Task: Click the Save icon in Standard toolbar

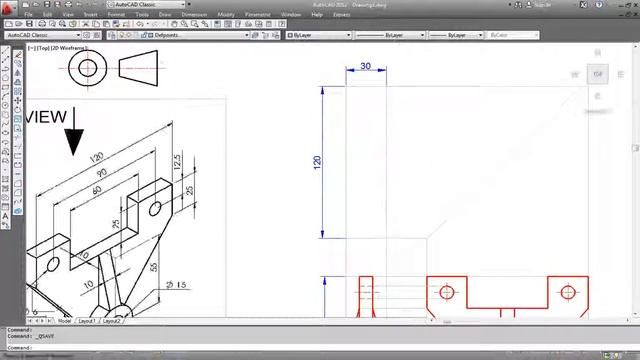Action: 29,24
